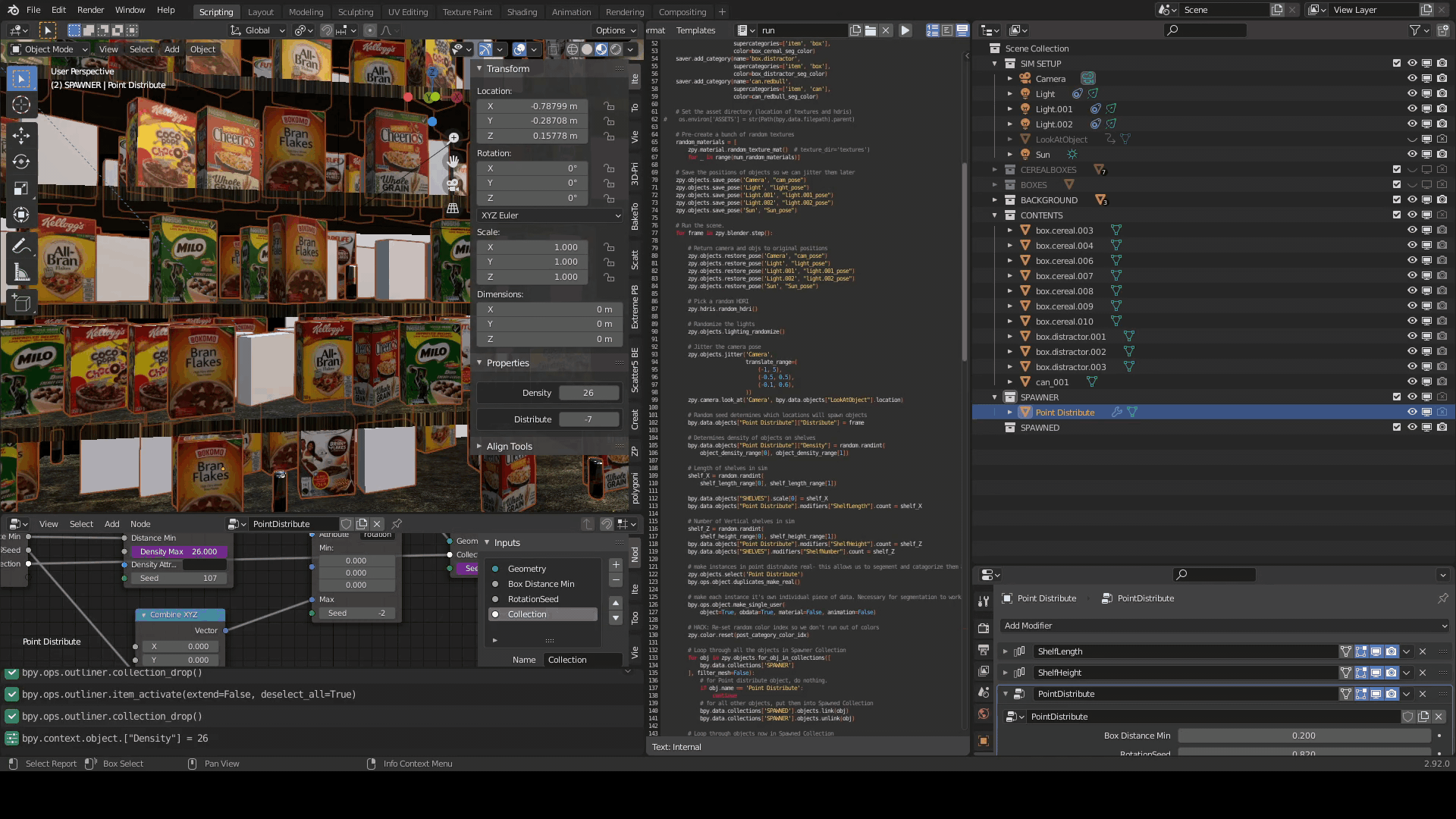Uncheck the SIM SETUP collection checkbox
Image resolution: width=1456 pixels, height=819 pixels.
point(1397,64)
